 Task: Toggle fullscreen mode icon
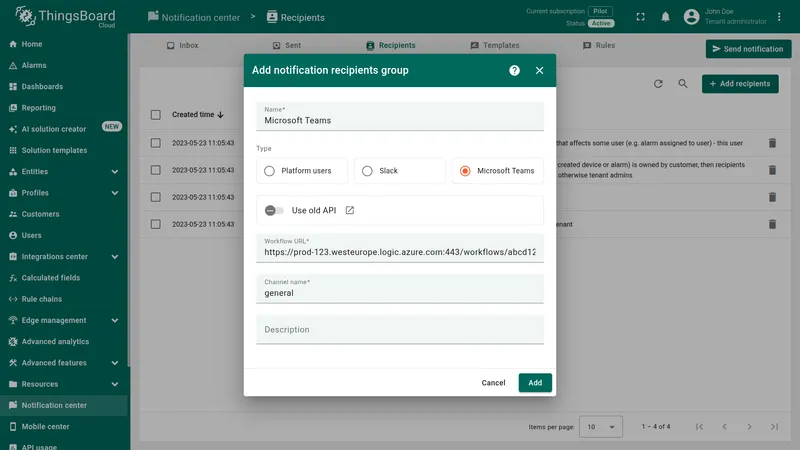click(x=640, y=17)
